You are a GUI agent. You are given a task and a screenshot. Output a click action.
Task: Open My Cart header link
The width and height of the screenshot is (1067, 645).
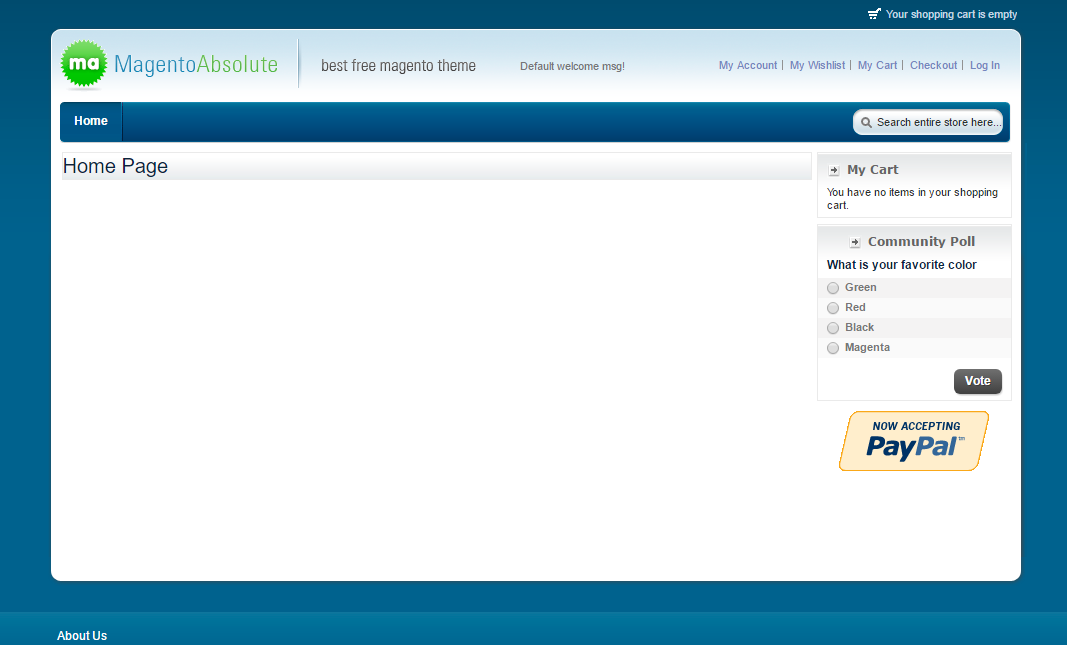coord(877,65)
